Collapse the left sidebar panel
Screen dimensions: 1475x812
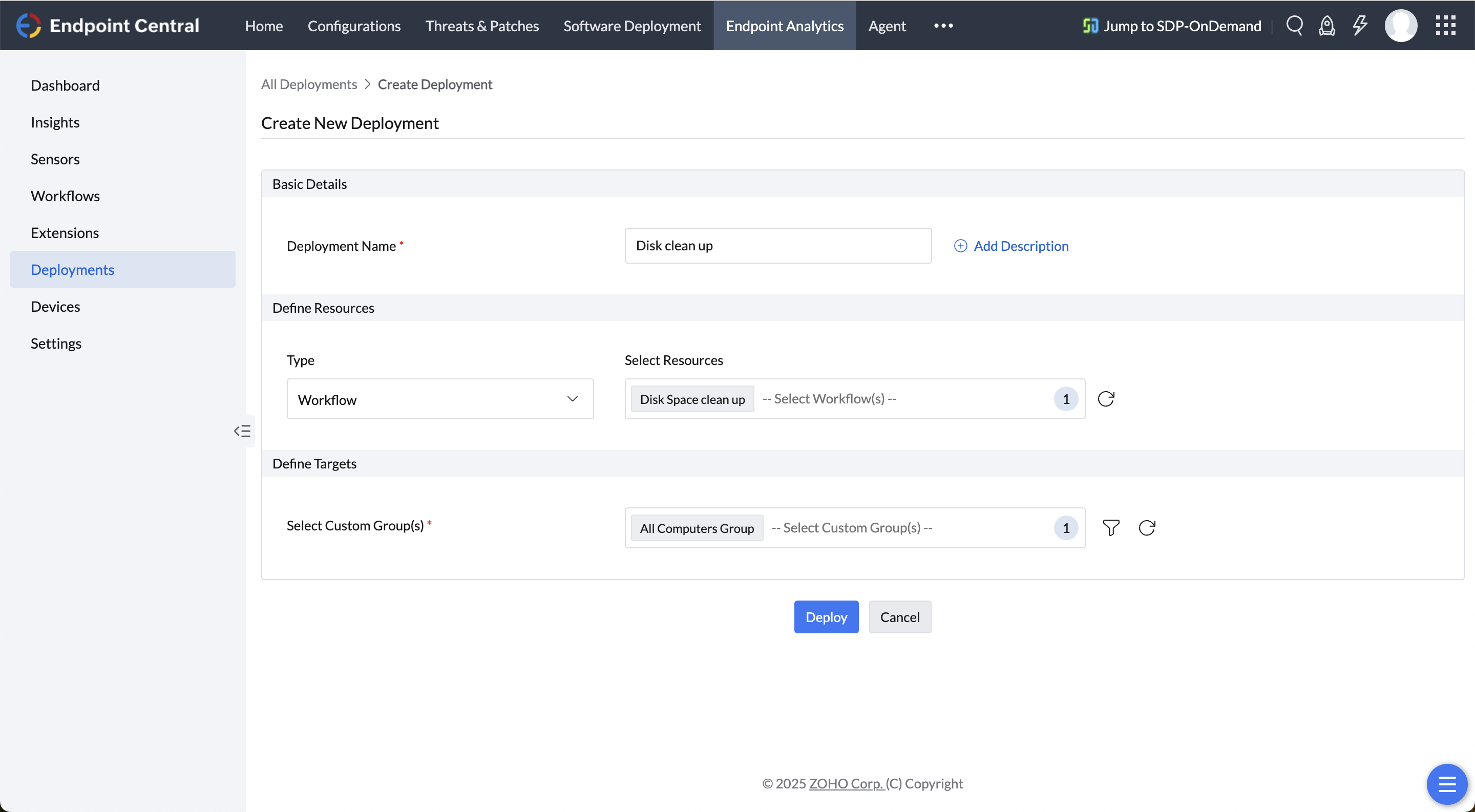point(242,431)
